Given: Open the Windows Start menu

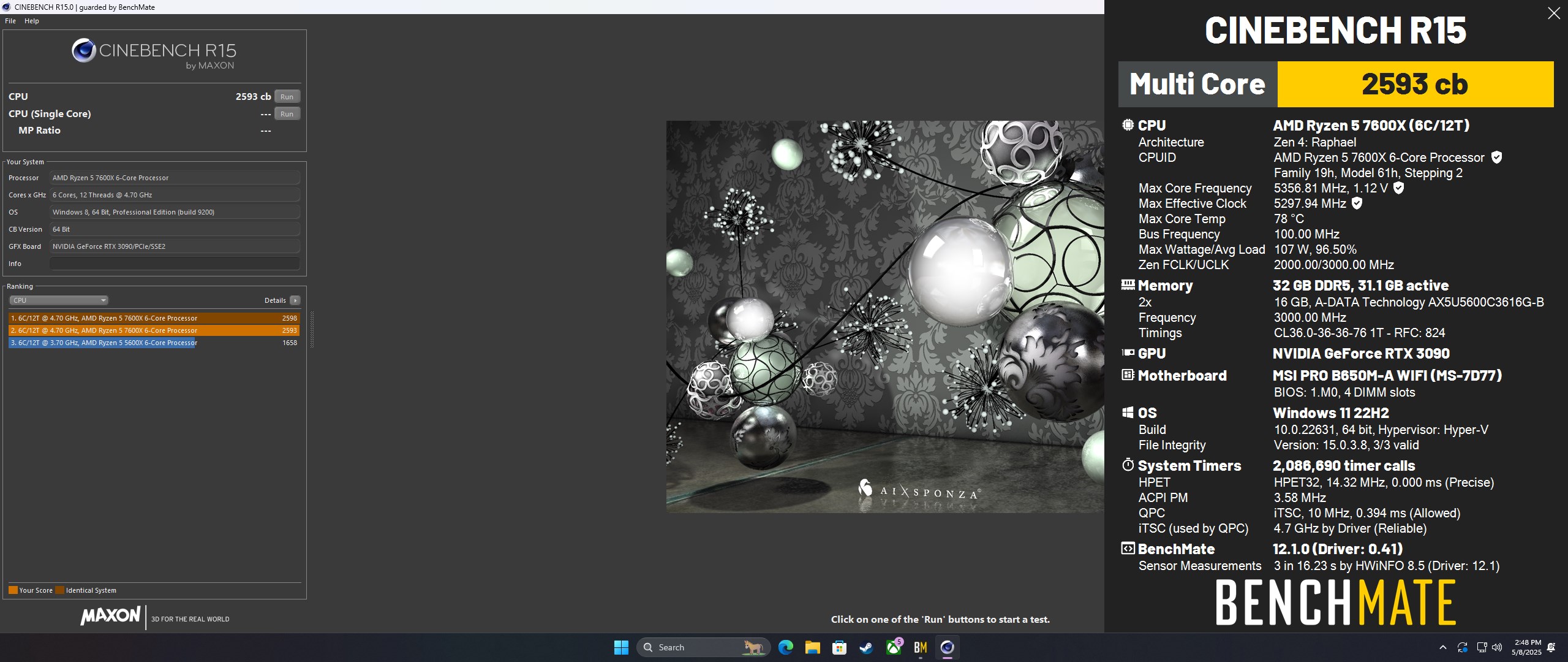Looking at the screenshot, I should coord(621,647).
